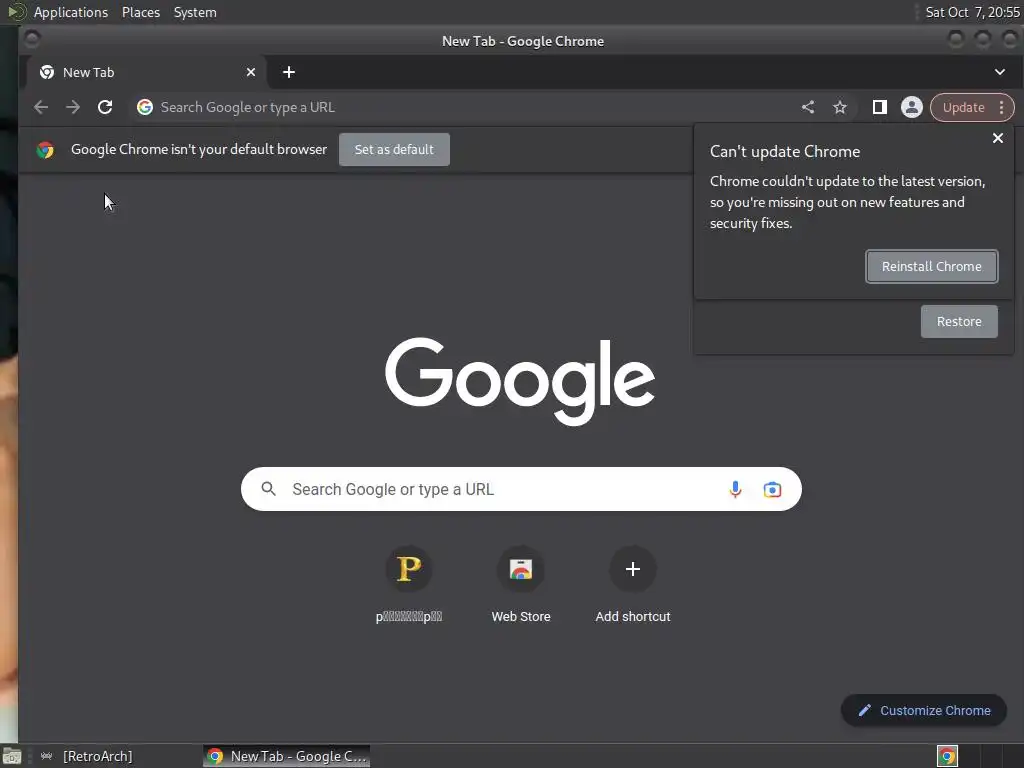The height and width of the screenshot is (768, 1024).
Task: Go forward using the forward arrow
Action: [x=72, y=107]
